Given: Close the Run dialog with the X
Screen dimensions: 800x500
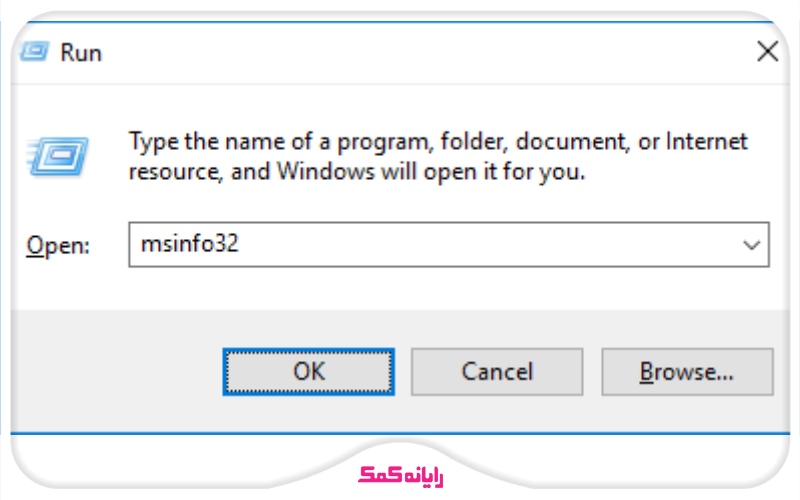Looking at the screenshot, I should click(767, 52).
